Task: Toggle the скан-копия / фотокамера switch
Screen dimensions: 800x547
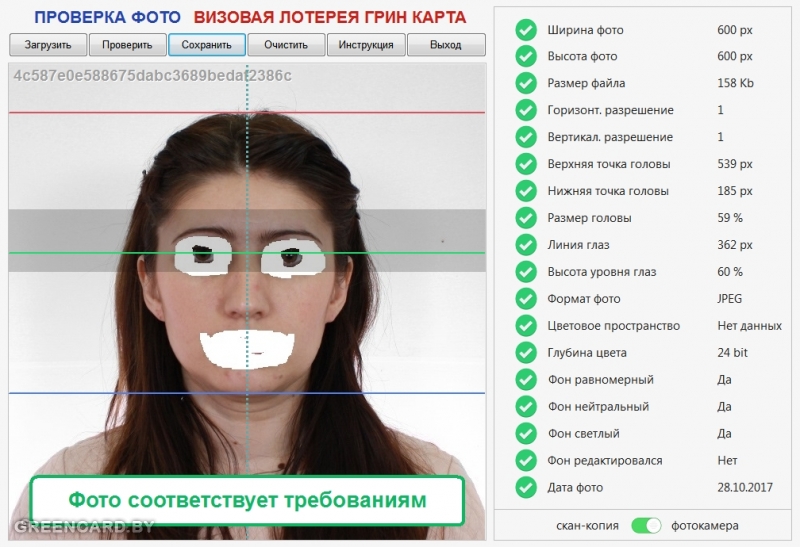Action: click(646, 526)
